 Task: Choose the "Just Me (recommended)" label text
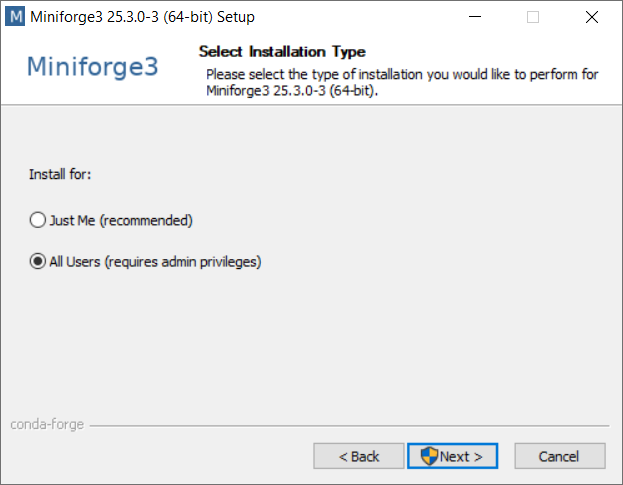[x=121, y=220]
